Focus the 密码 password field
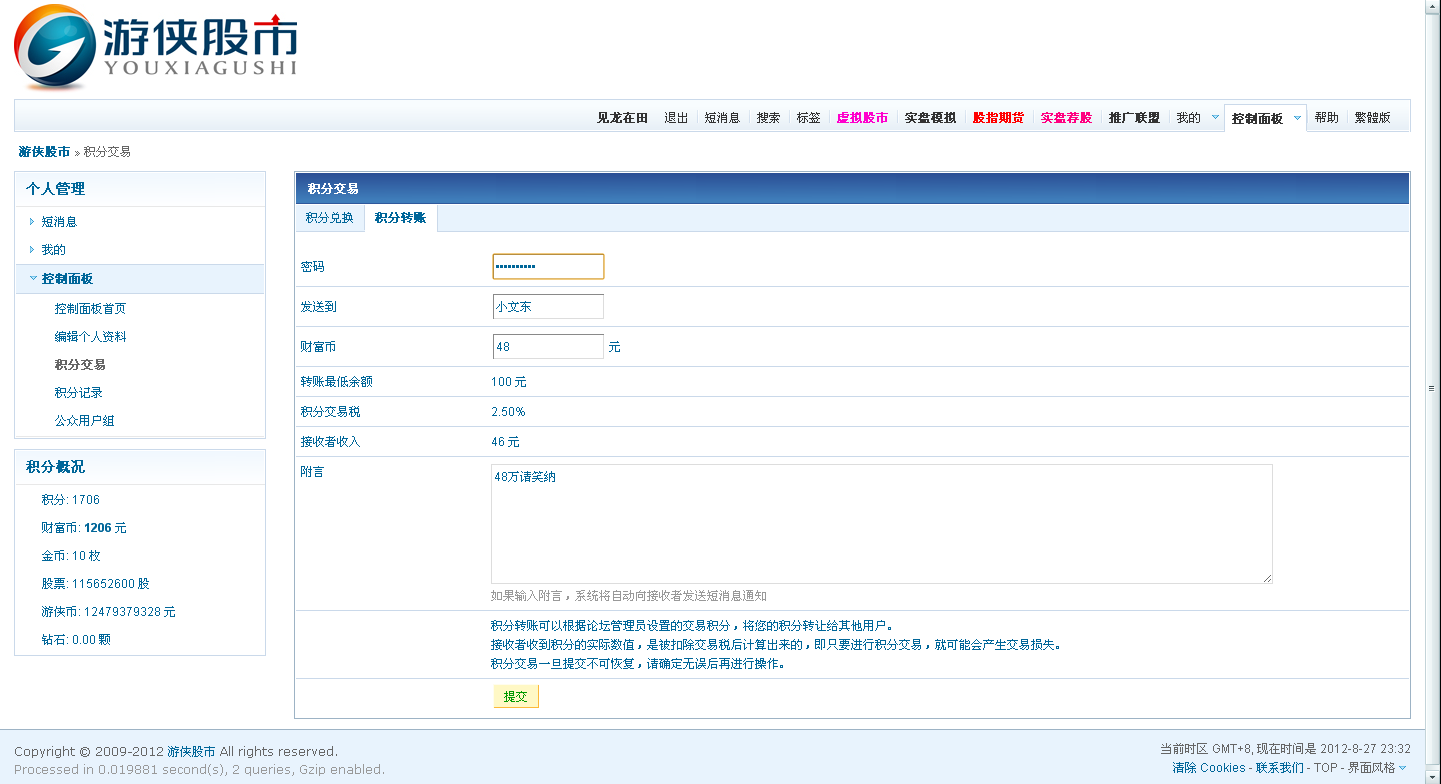This screenshot has height=784, width=1441. tap(548, 267)
